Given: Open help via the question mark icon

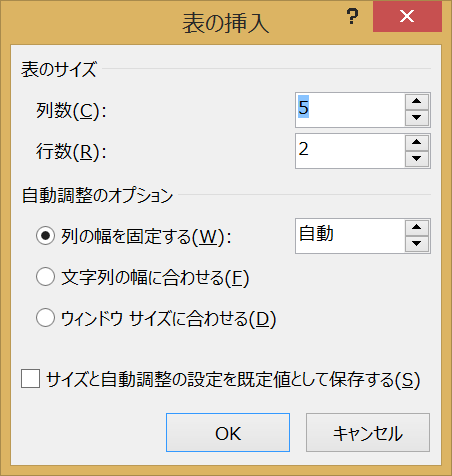Looking at the screenshot, I should 352,17.
